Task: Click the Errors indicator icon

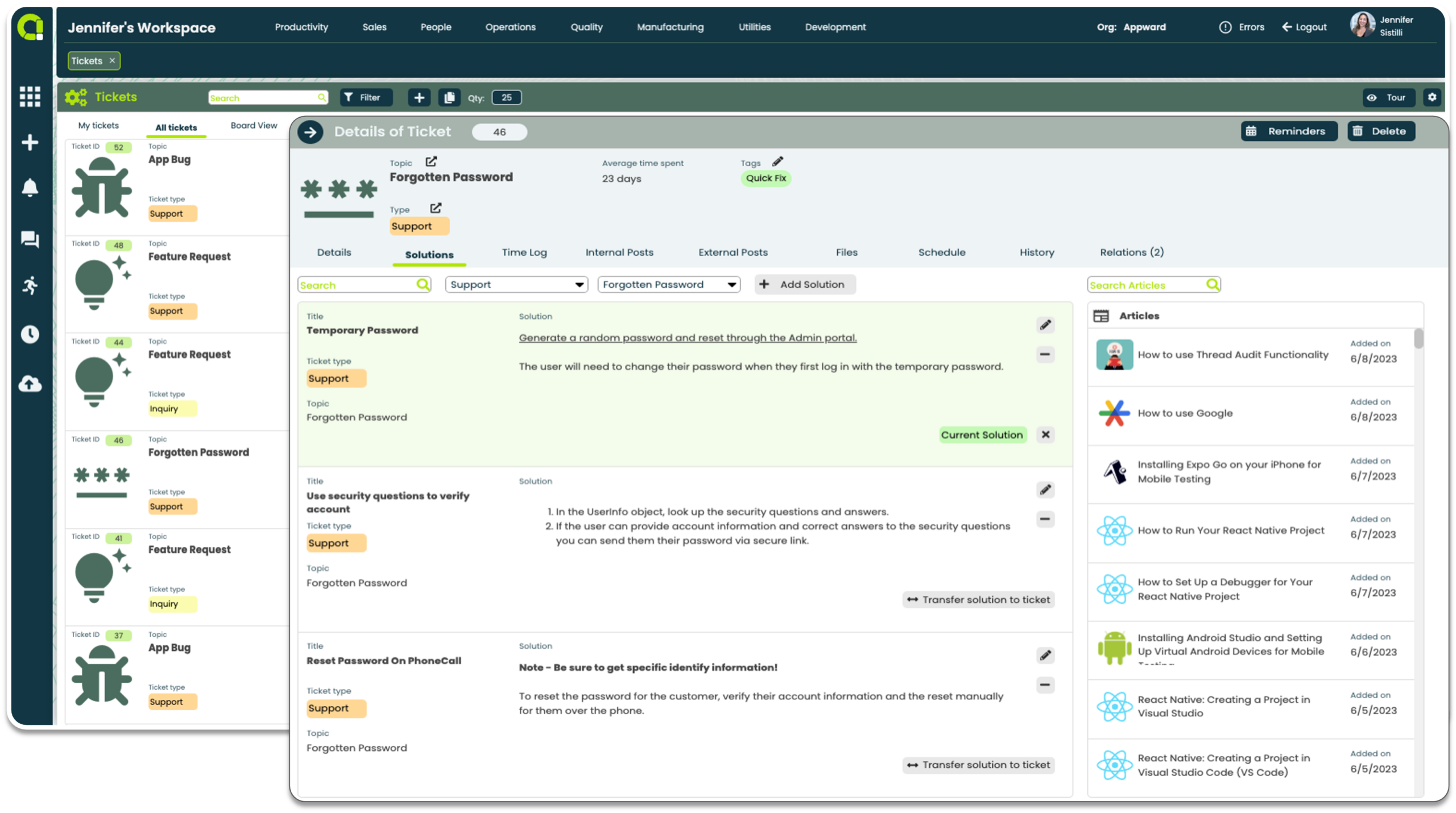Action: point(1225,27)
